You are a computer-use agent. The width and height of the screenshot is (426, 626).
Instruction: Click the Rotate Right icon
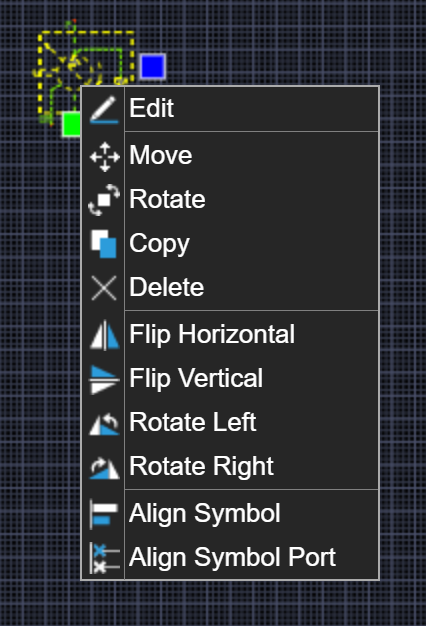tap(104, 468)
